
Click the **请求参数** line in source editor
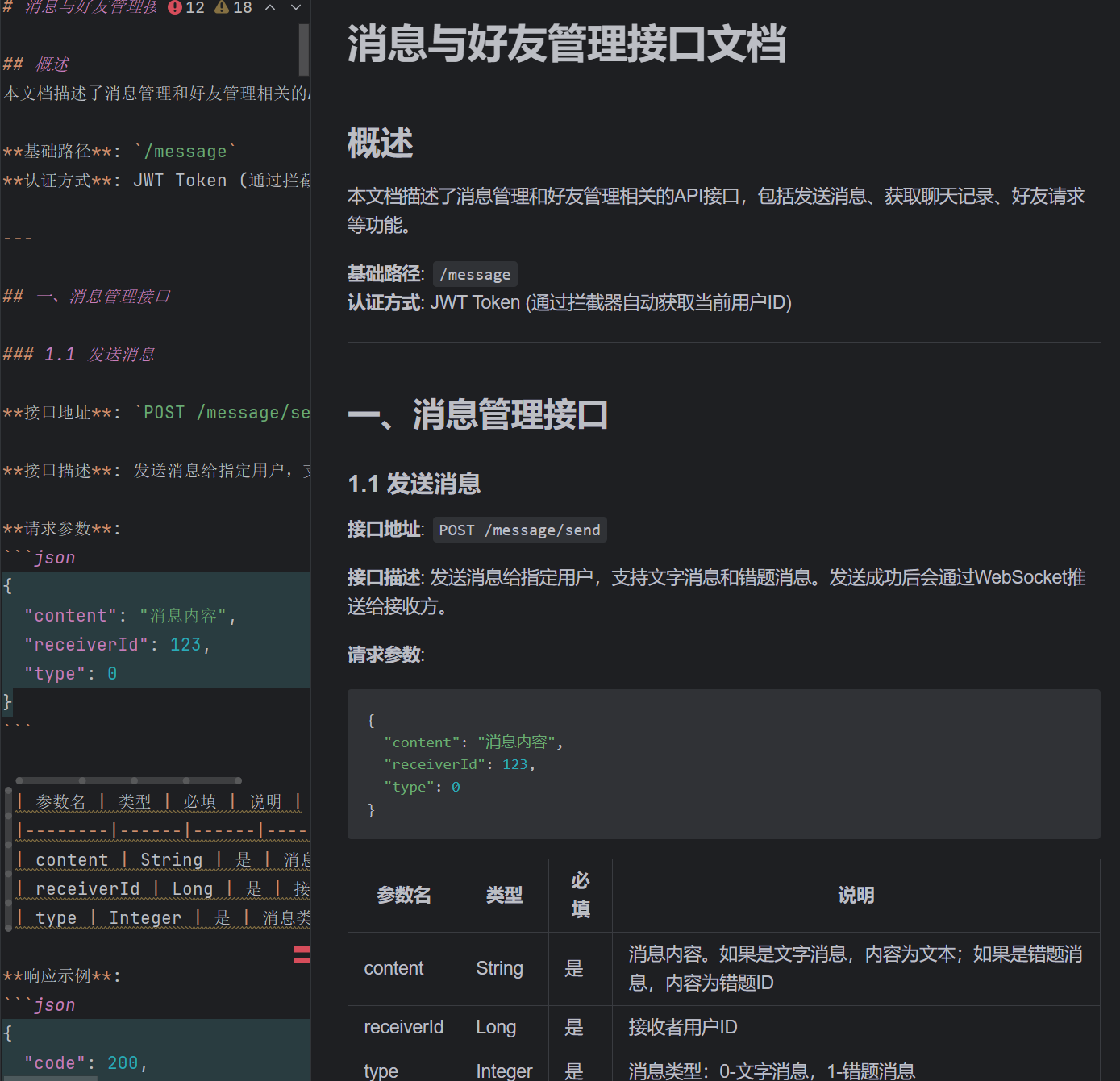click(x=61, y=528)
